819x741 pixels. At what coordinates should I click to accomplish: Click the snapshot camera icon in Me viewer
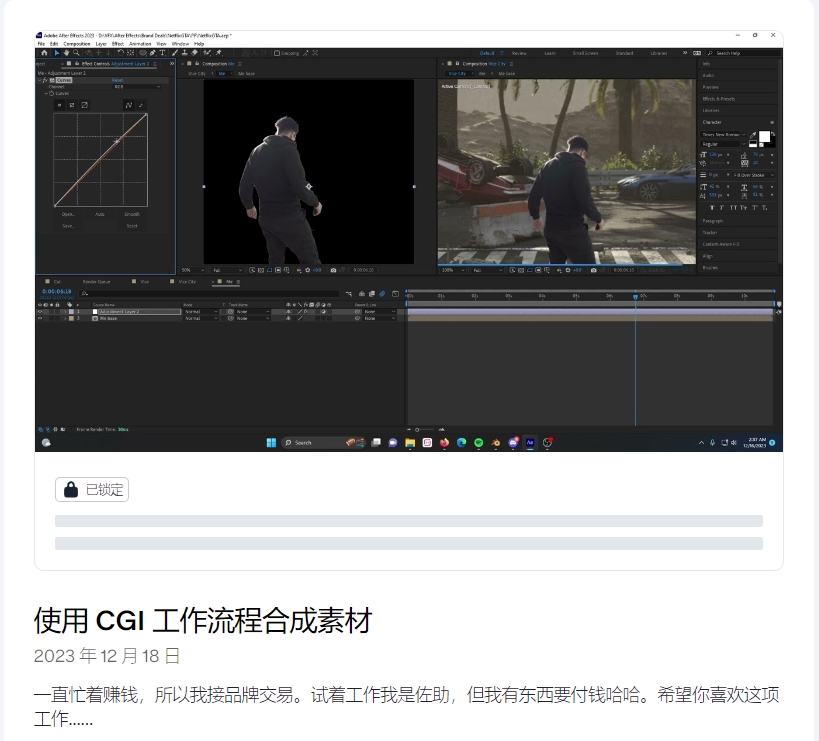point(333,270)
